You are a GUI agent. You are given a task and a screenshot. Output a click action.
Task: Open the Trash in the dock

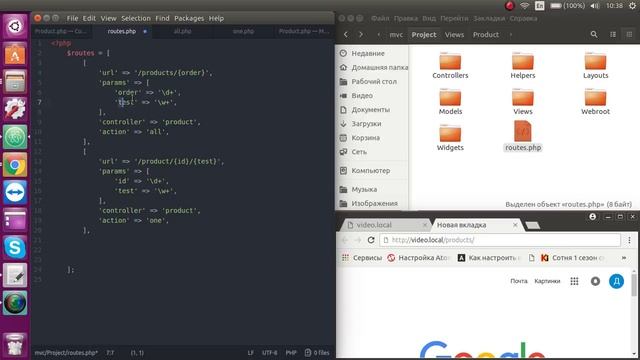point(15,345)
